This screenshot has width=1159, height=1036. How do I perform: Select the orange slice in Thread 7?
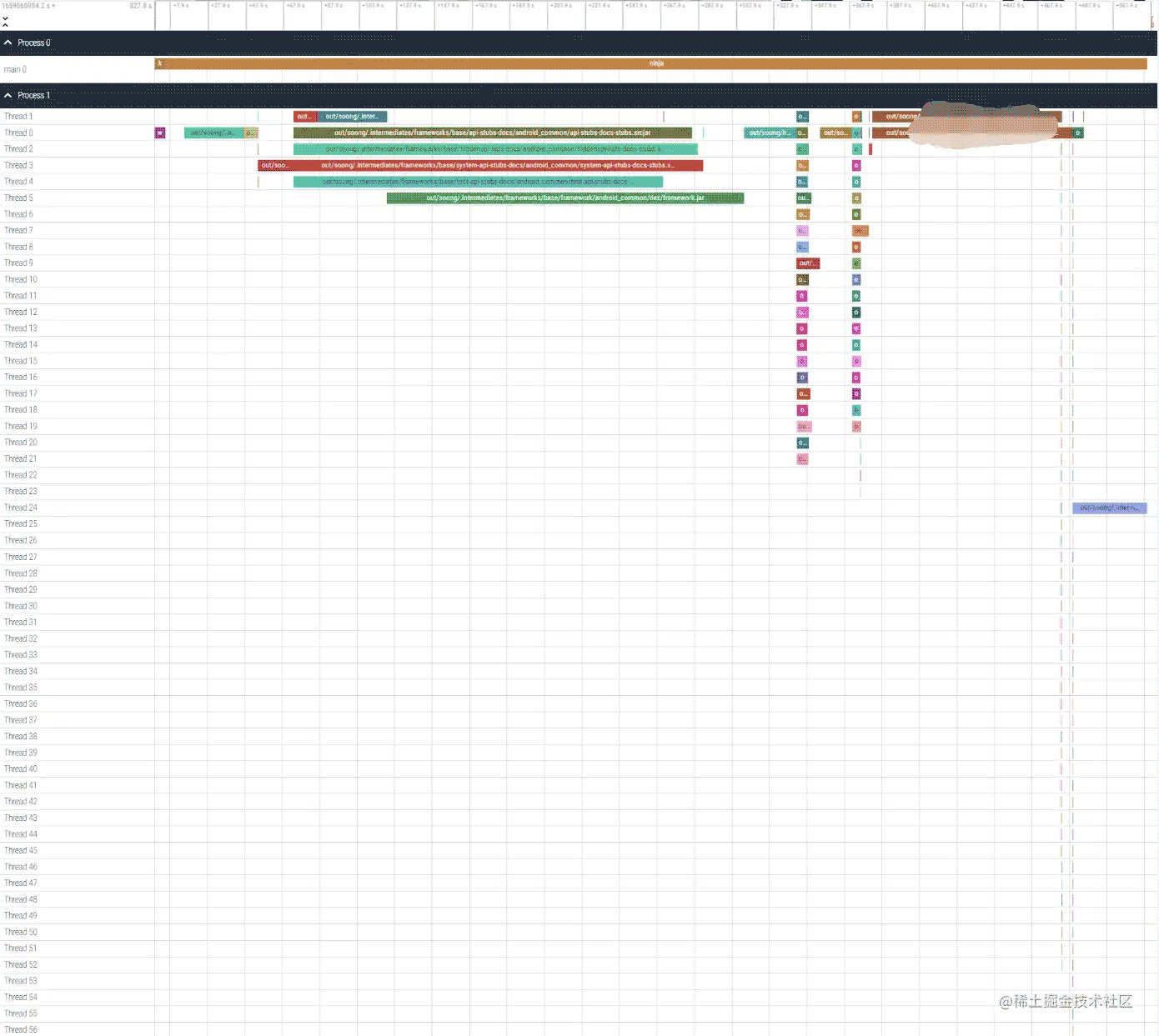coord(860,231)
